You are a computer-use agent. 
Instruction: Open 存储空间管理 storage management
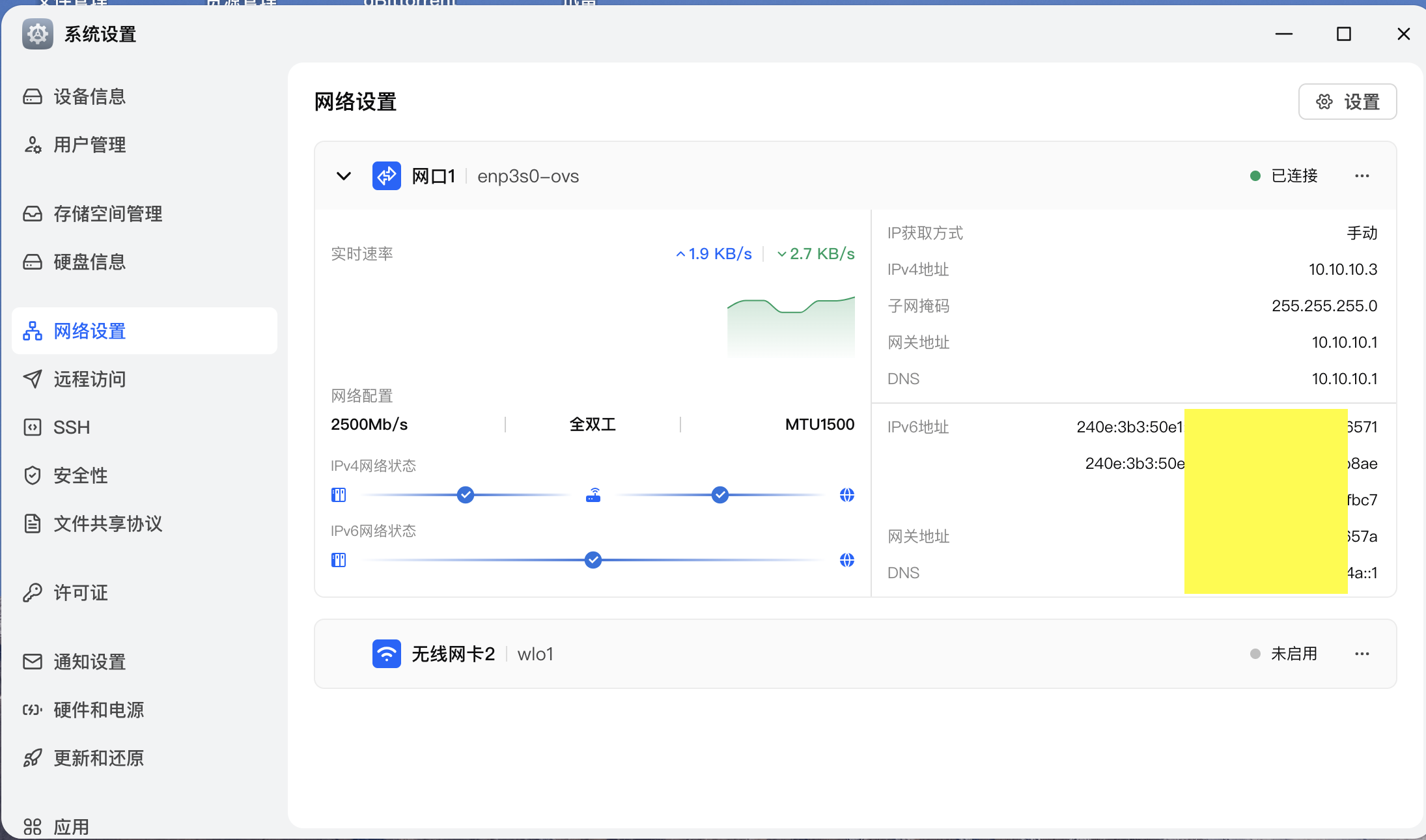(x=107, y=214)
